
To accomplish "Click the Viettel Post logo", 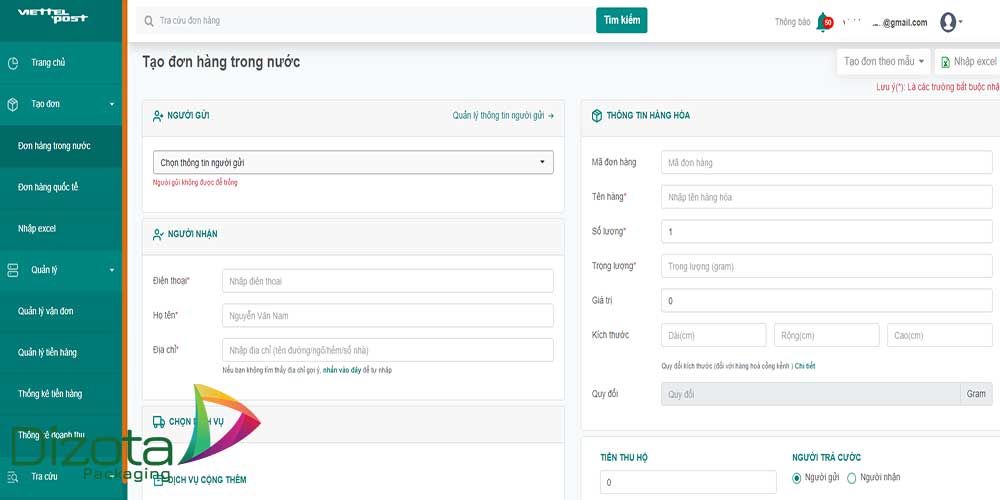I will 52,17.
